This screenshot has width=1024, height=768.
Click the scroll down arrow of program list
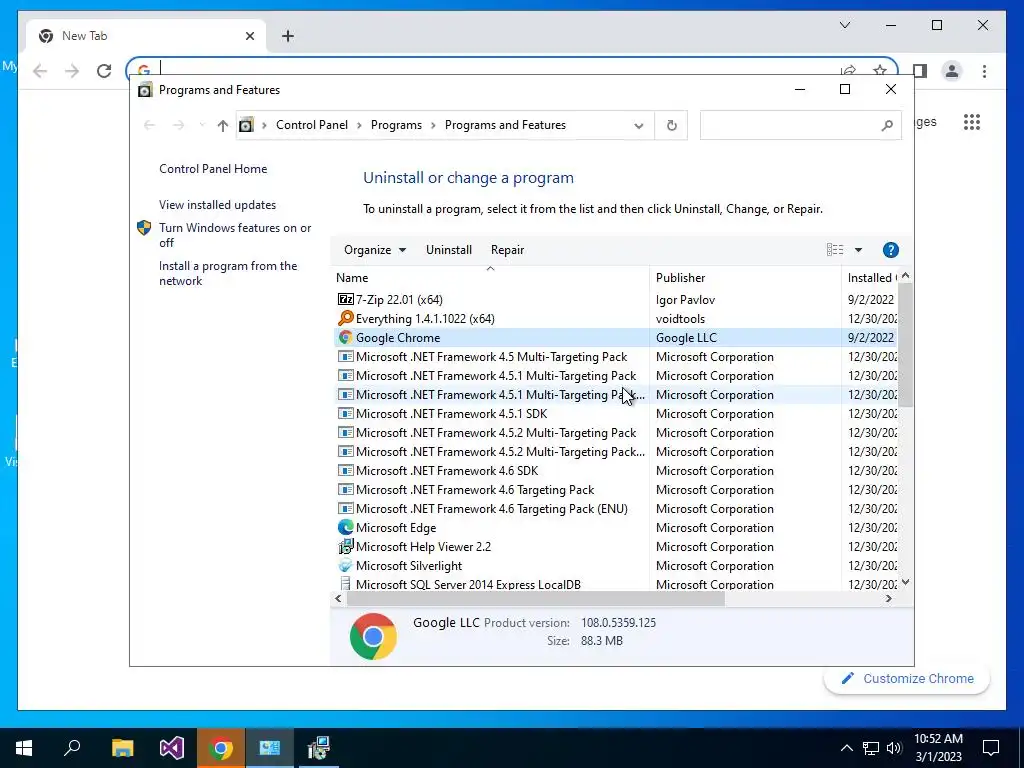pos(905,582)
